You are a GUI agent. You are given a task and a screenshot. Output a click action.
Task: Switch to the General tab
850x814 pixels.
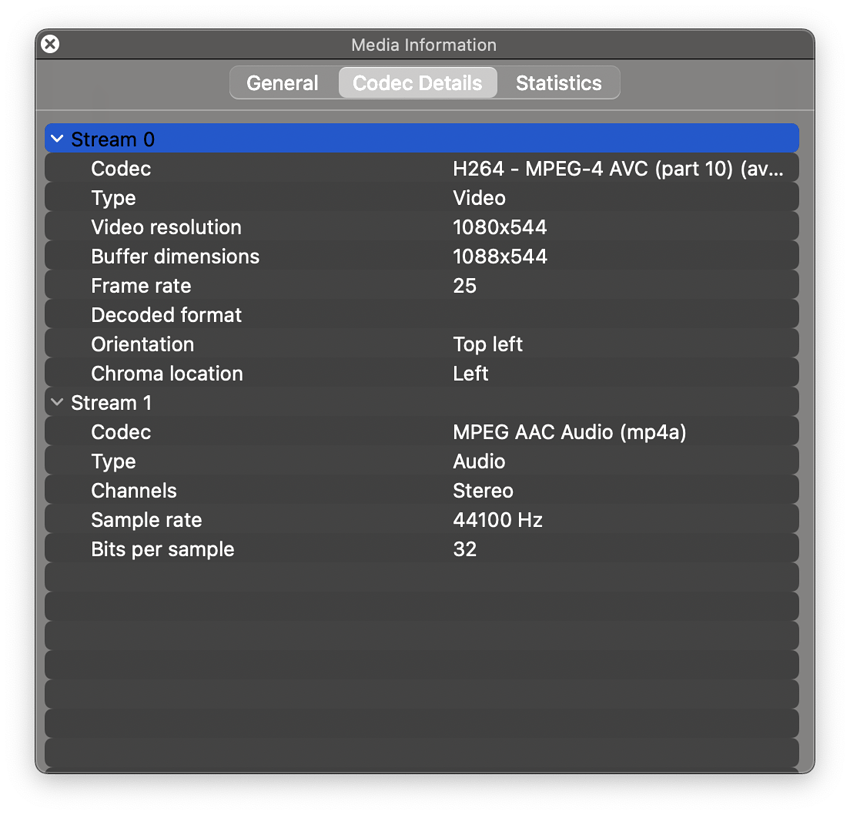tap(282, 83)
